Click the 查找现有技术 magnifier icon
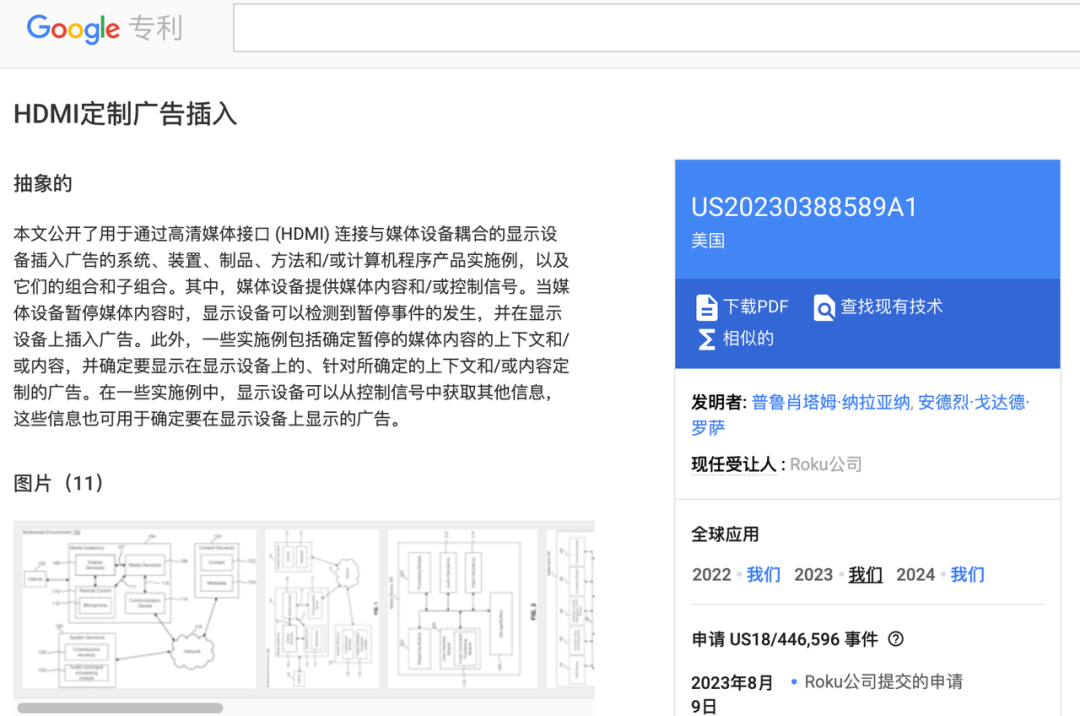The height and width of the screenshot is (716, 1080). point(824,308)
